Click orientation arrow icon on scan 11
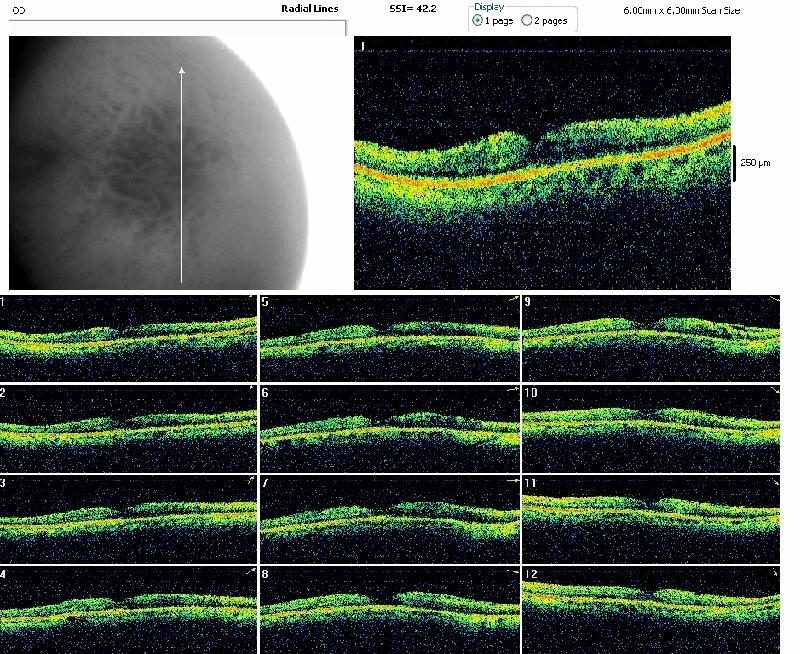This screenshot has height=654, width=800. 774,481
